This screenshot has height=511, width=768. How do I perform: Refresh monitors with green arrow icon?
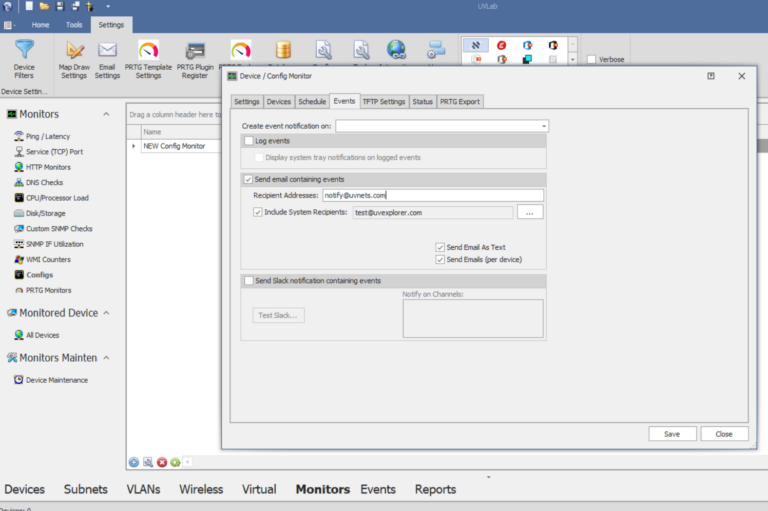pyautogui.click(x=175, y=462)
